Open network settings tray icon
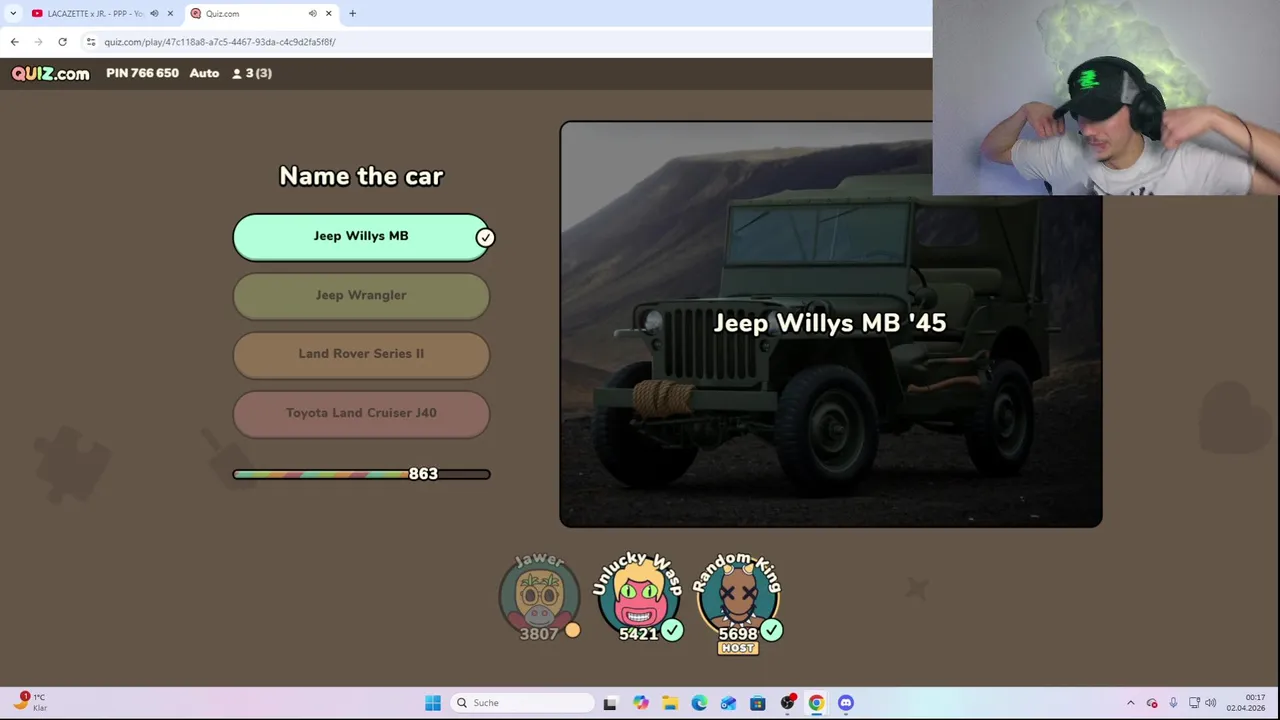Viewport: 1280px width, 720px height. click(x=1194, y=703)
